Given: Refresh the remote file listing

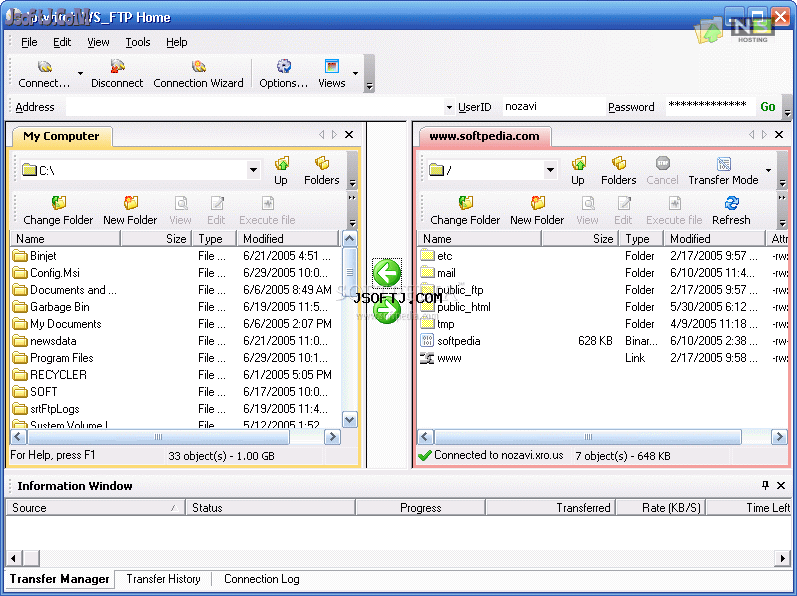Looking at the screenshot, I should [x=731, y=211].
